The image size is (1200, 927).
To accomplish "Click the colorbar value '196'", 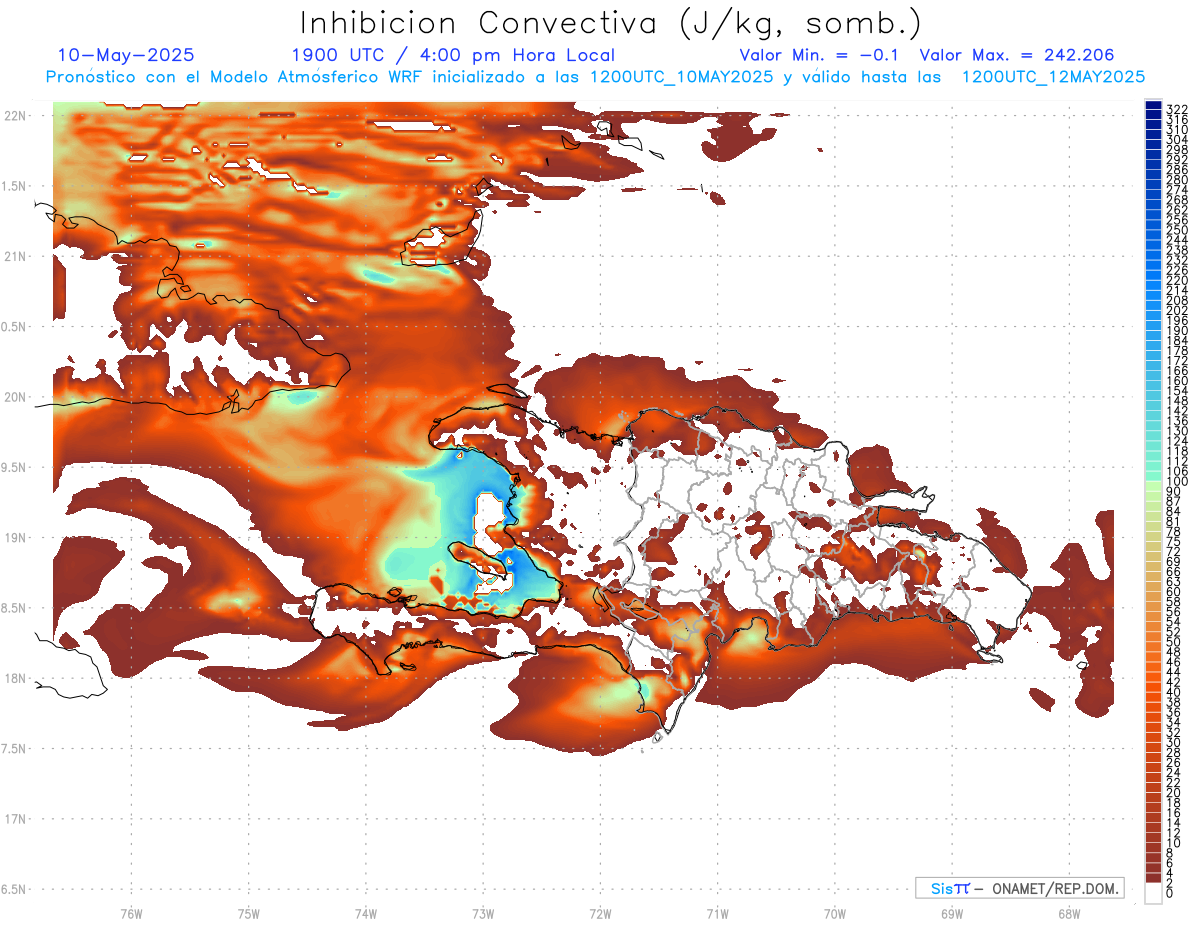I will coord(1176,320).
